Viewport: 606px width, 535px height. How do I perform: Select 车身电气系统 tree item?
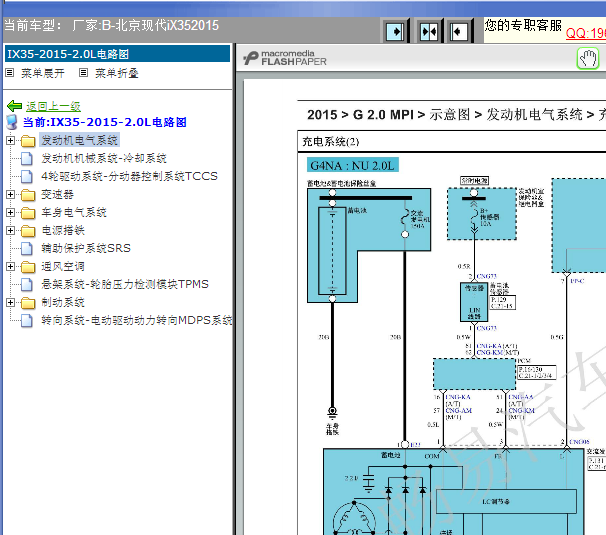pyautogui.click(x=74, y=212)
